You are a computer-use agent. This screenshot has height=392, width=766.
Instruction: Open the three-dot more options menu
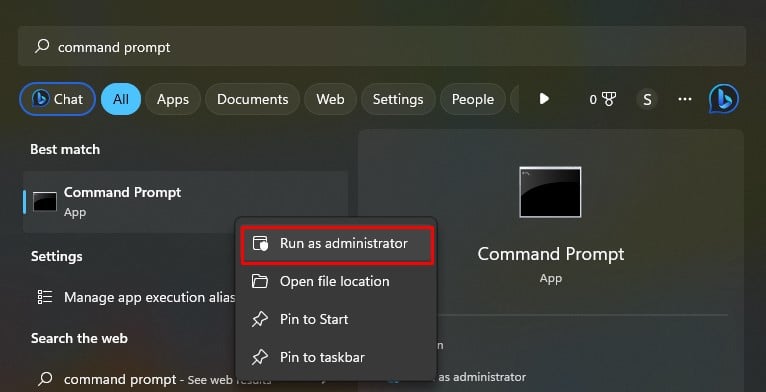coord(685,99)
